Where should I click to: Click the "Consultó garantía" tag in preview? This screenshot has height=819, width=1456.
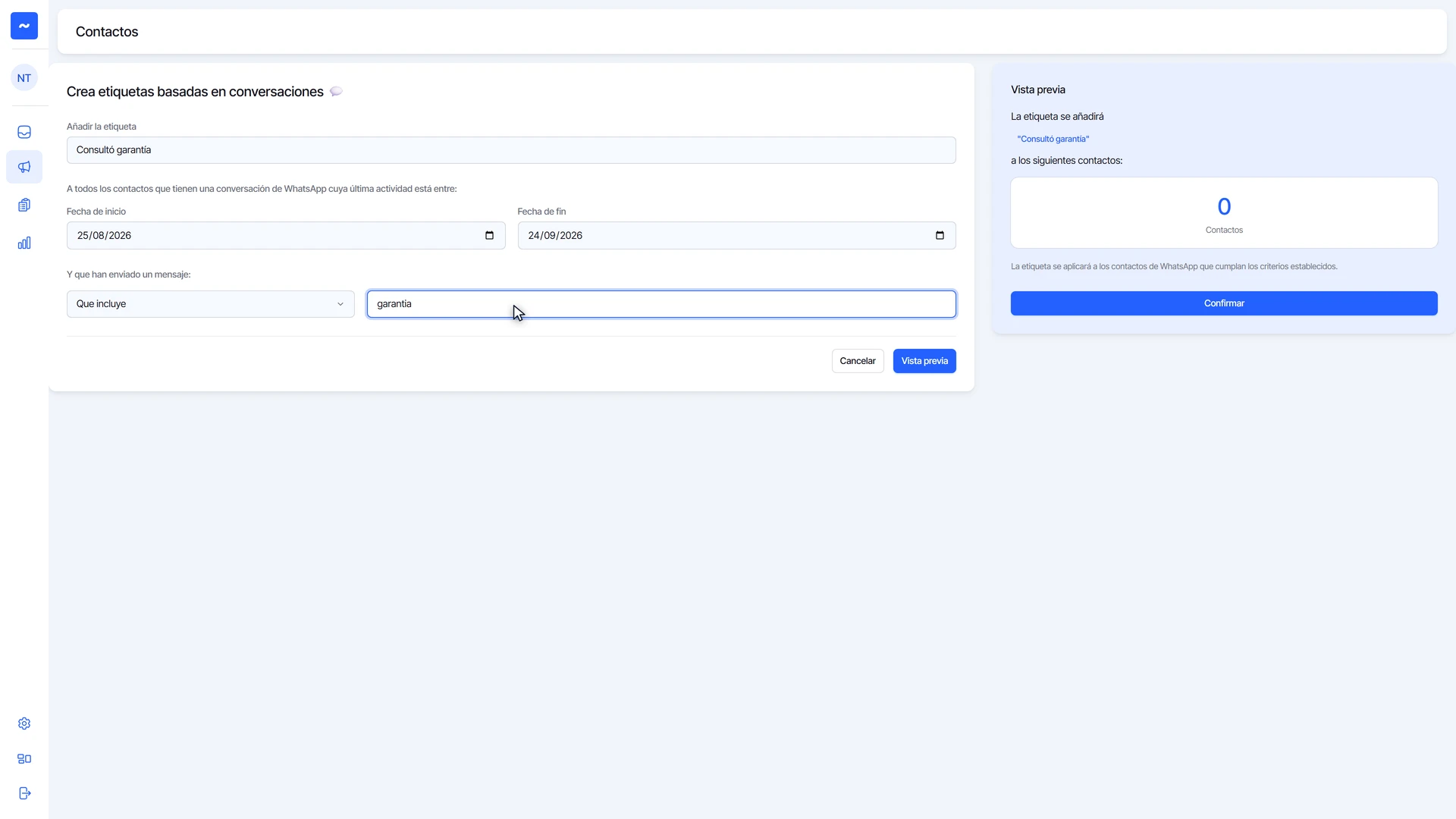[1053, 140]
